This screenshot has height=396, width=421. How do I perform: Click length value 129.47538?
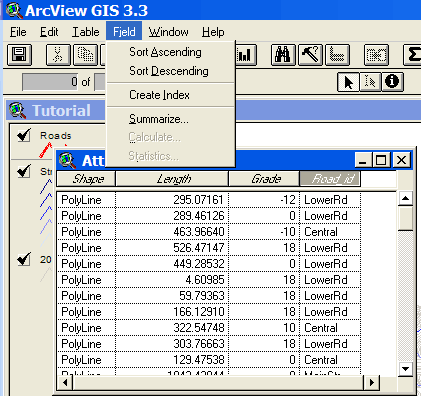tap(199, 360)
